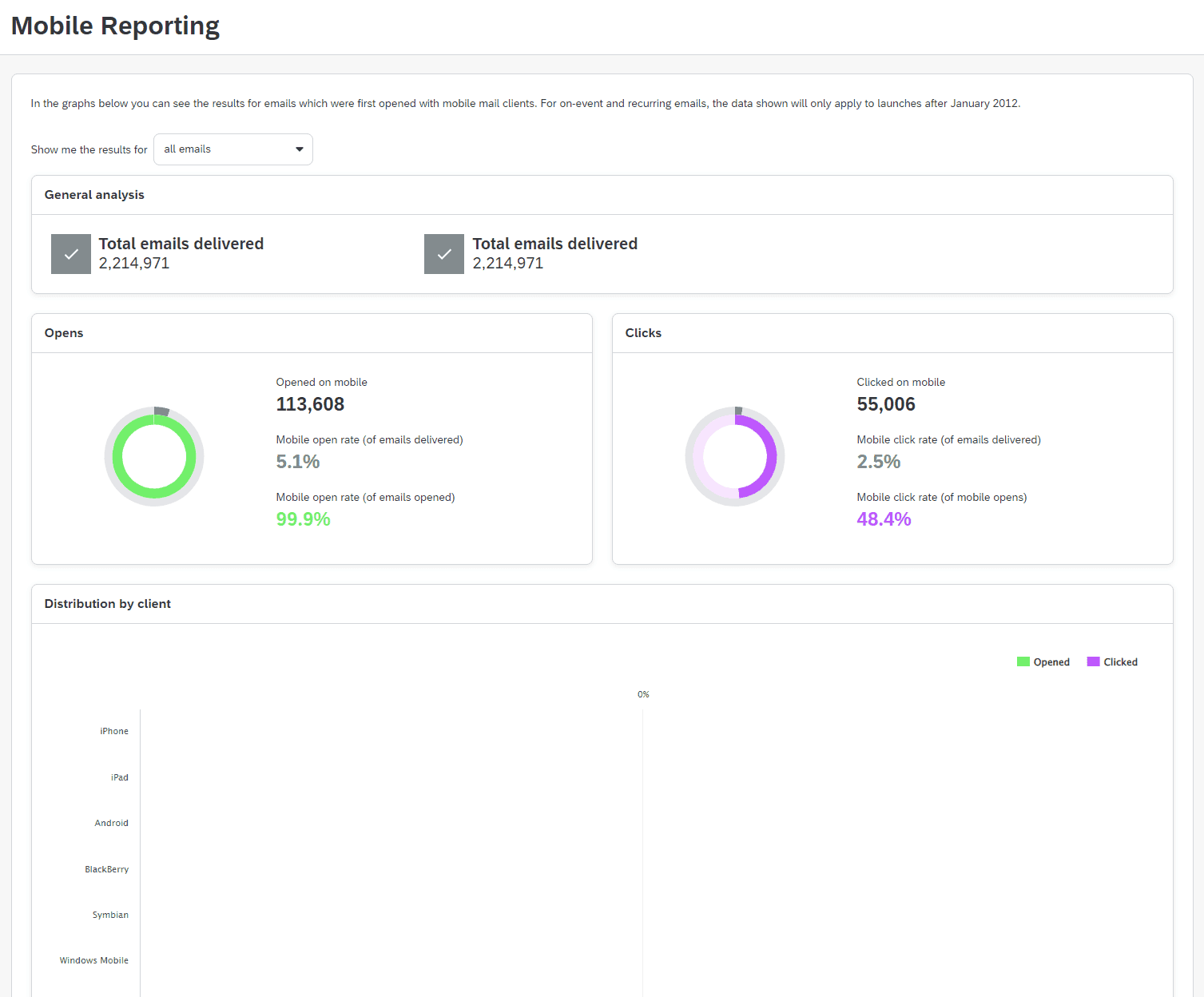Select the Opens panel header
The height and width of the screenshot is (997, 1204).
[64, 333]
